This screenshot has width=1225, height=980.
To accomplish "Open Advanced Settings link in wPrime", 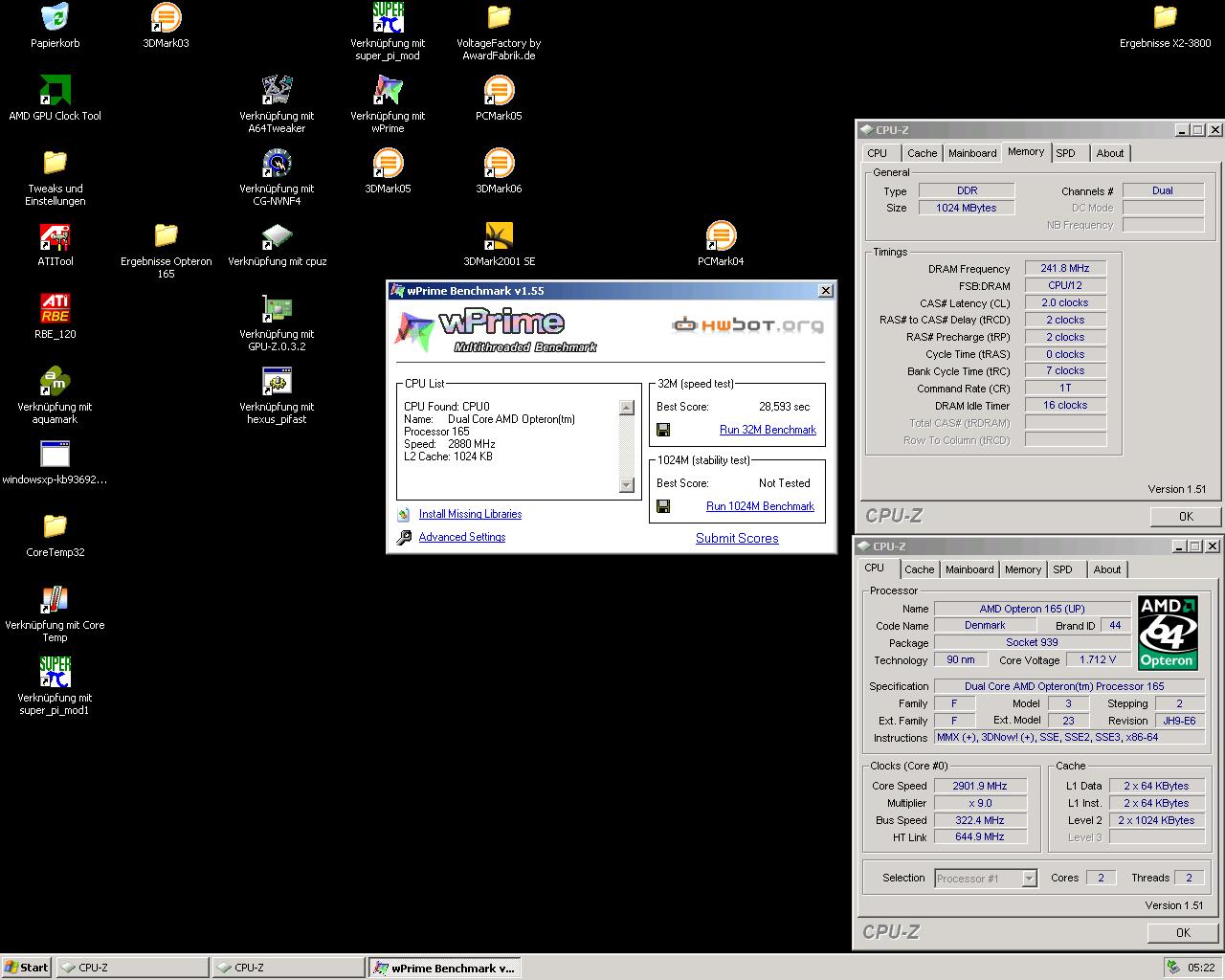I will (462, 537).
